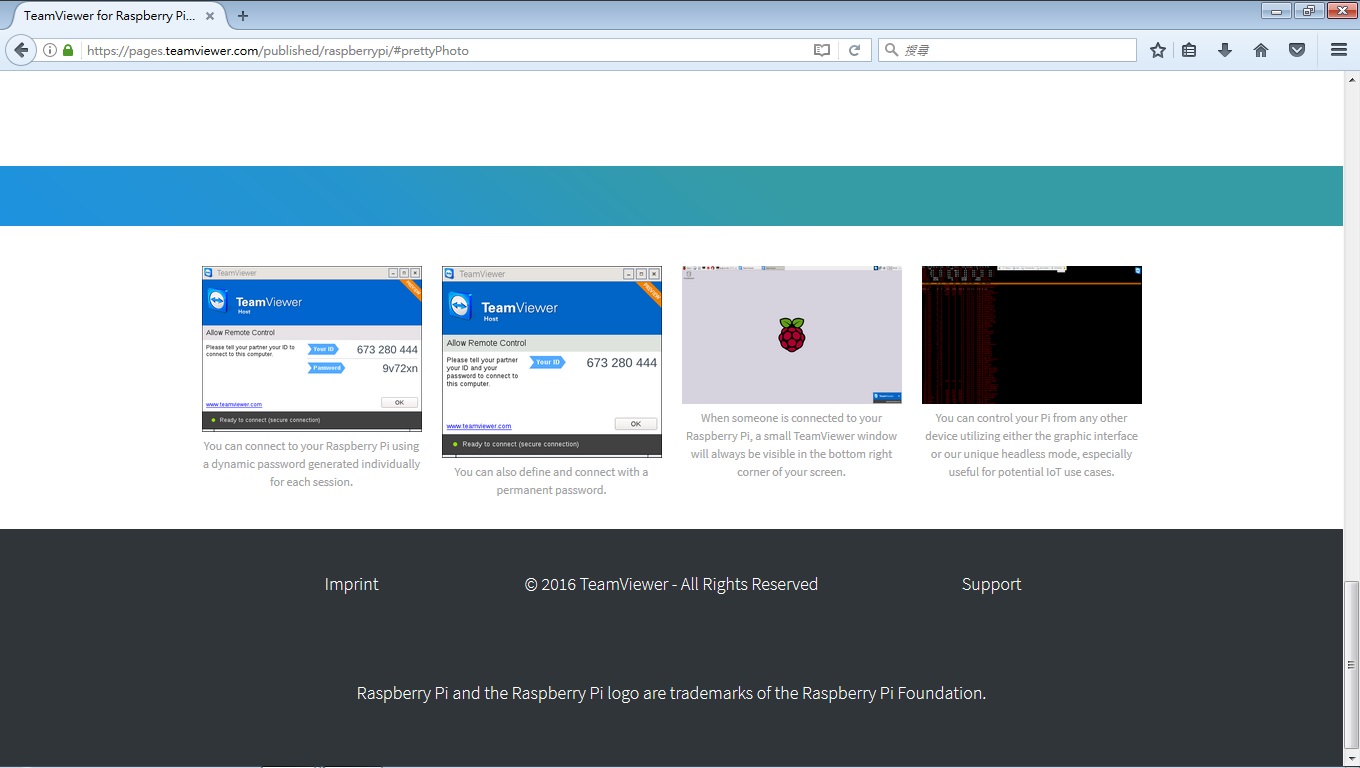Viewport: 1360px width, 768px height.
Task: Toggle reader view icon in address bar
Action: (x=822, y=50)
